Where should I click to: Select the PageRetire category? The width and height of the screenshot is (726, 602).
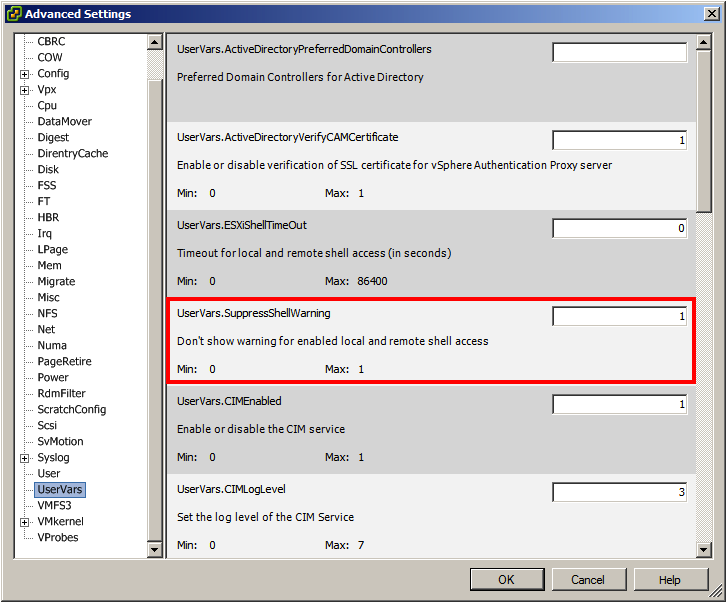[64, 361]
